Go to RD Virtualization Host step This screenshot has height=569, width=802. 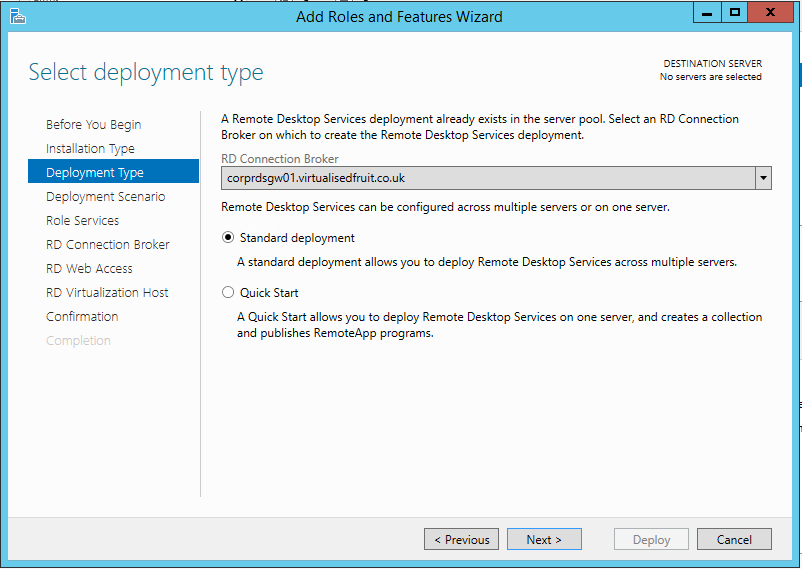107,293
